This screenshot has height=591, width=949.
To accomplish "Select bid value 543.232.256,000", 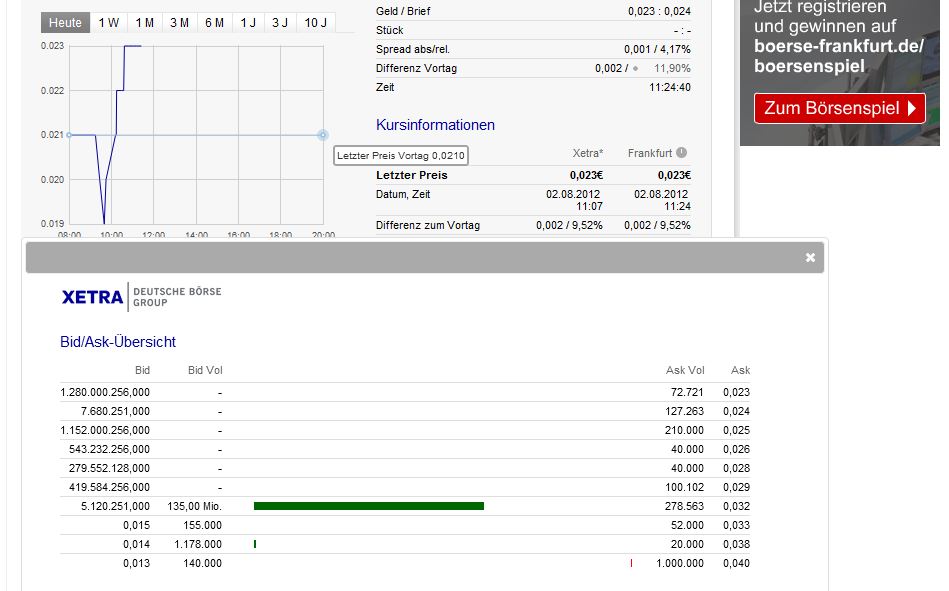I will pyautogui.click(x=110, y=449).
